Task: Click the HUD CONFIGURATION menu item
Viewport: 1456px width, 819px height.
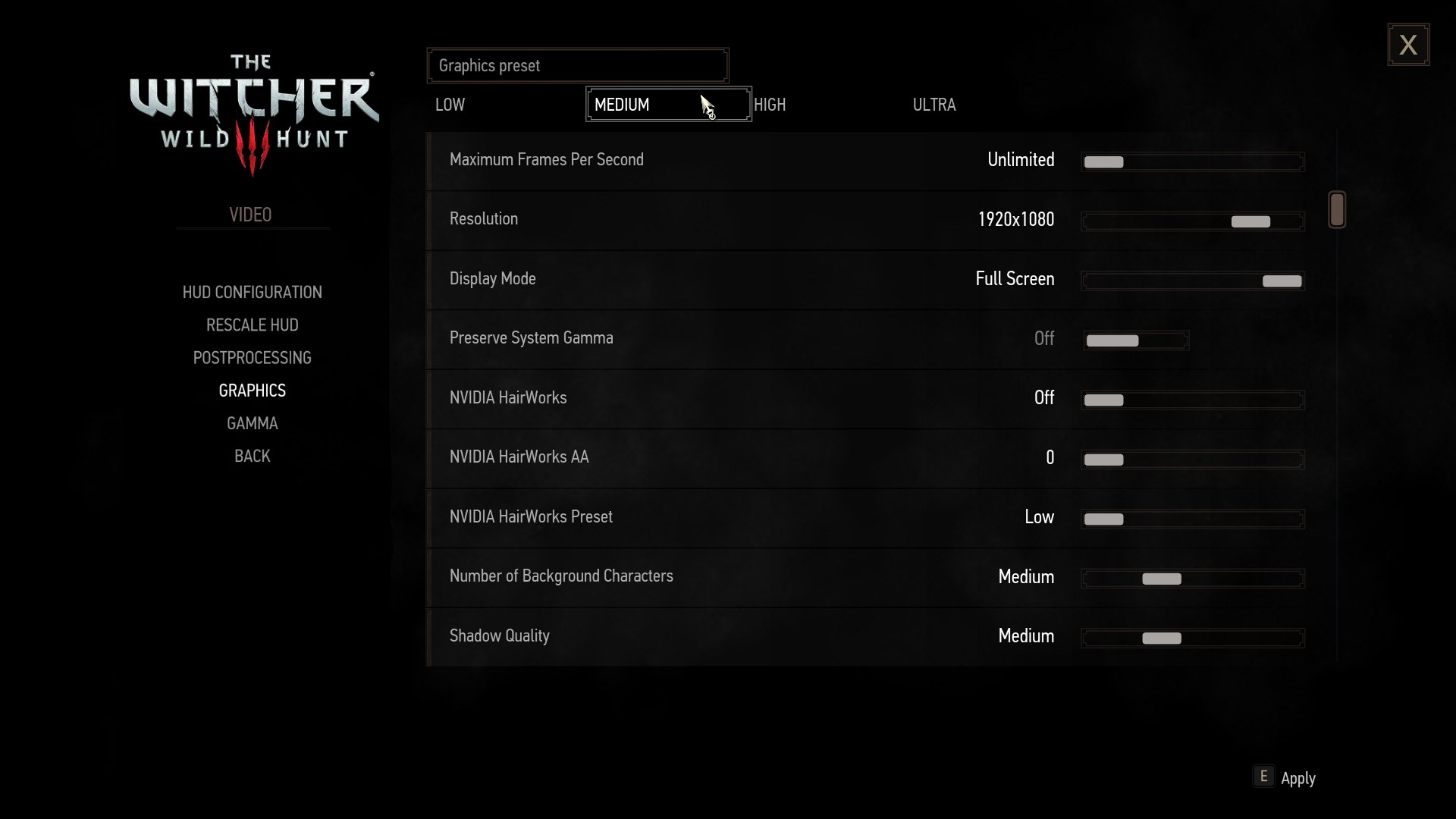Action: (x=252, y=292)
